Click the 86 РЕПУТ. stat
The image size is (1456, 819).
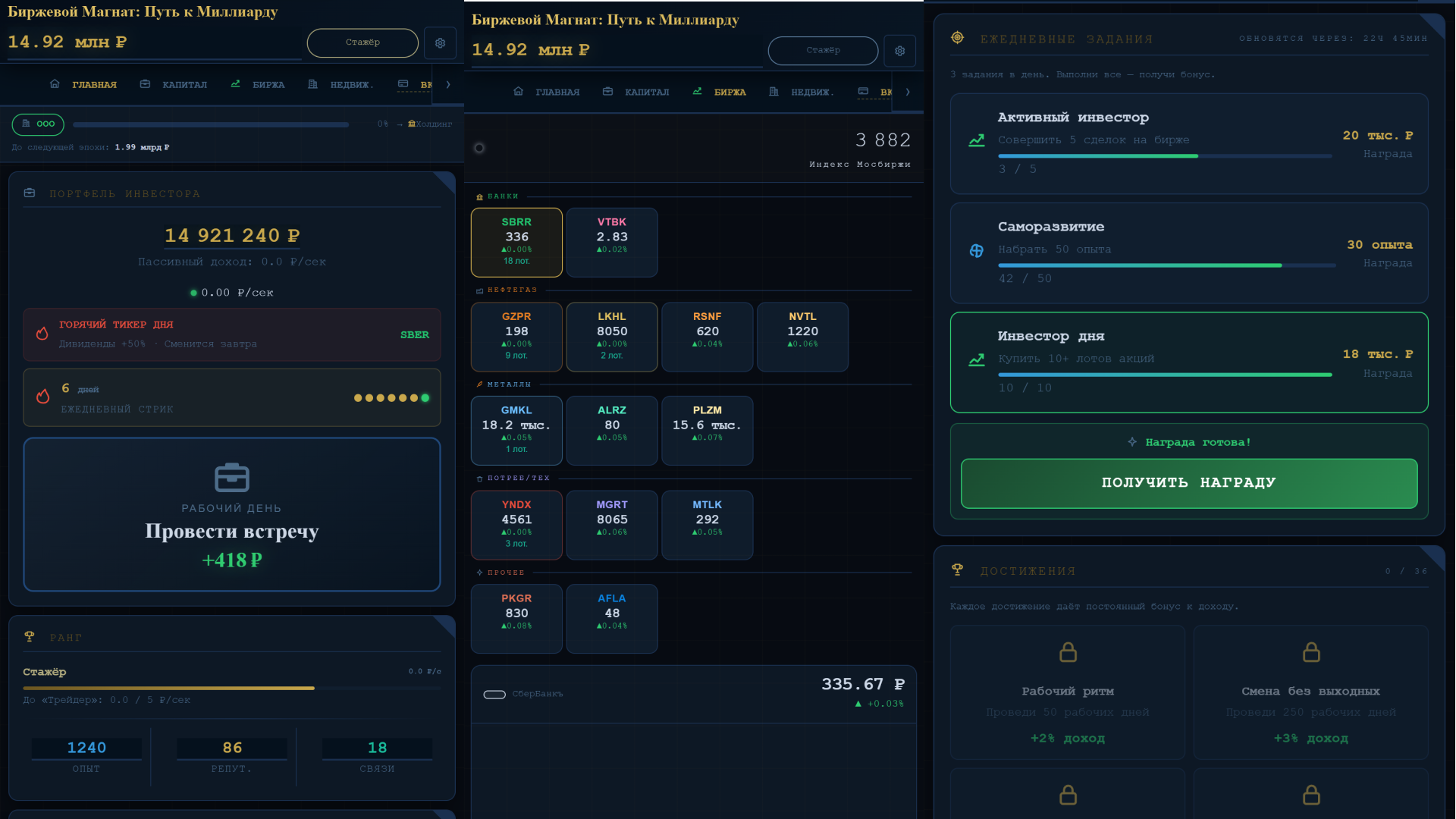232,757
